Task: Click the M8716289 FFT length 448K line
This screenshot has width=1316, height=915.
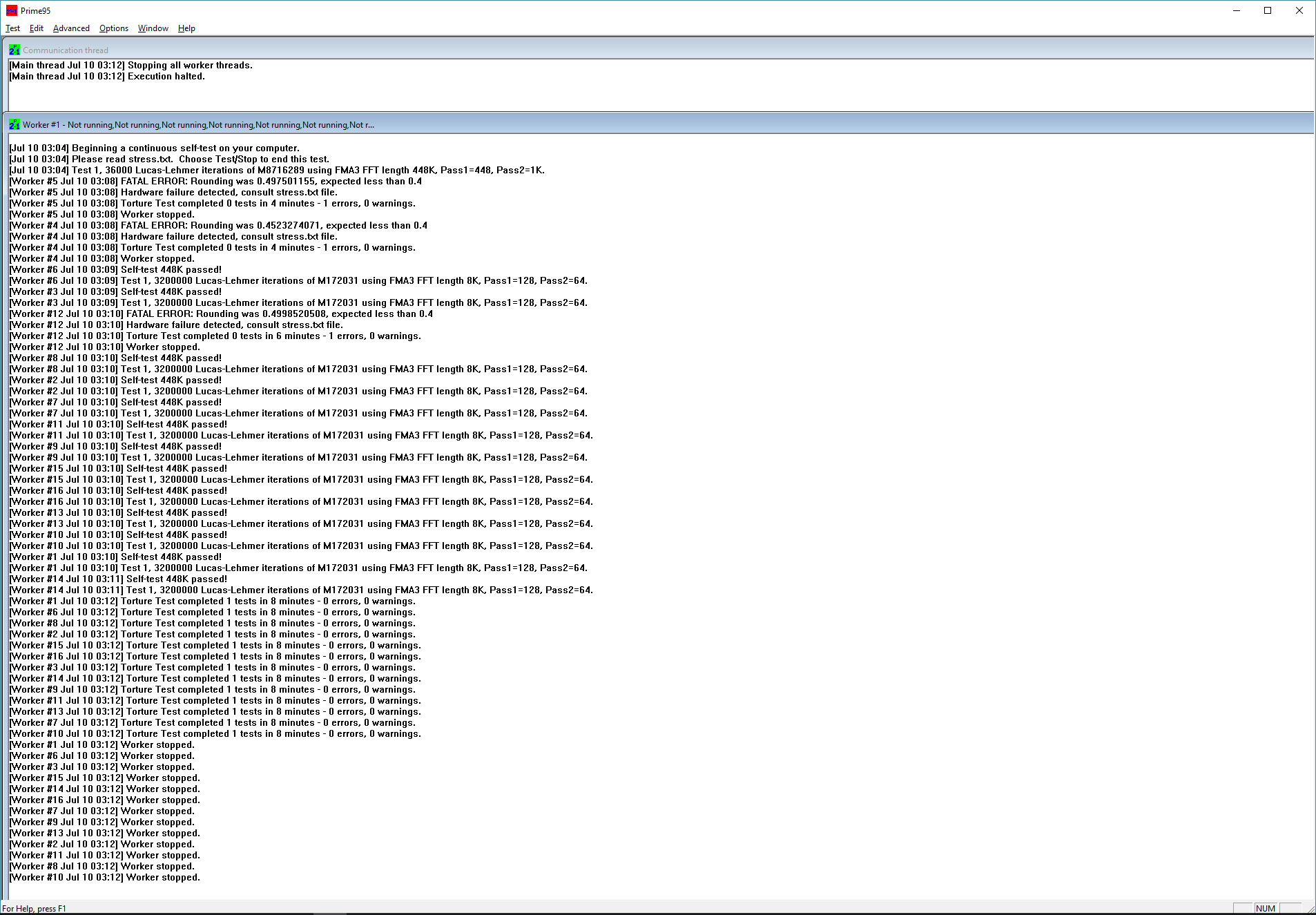Action: tap(277, 170)
